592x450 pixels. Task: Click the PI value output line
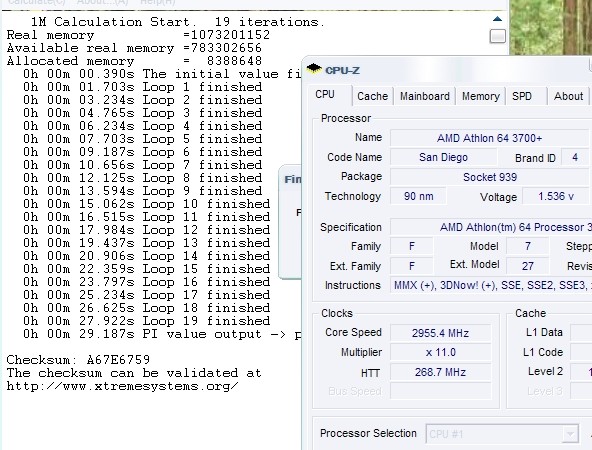pyautogui.click(x=162, y=334)
